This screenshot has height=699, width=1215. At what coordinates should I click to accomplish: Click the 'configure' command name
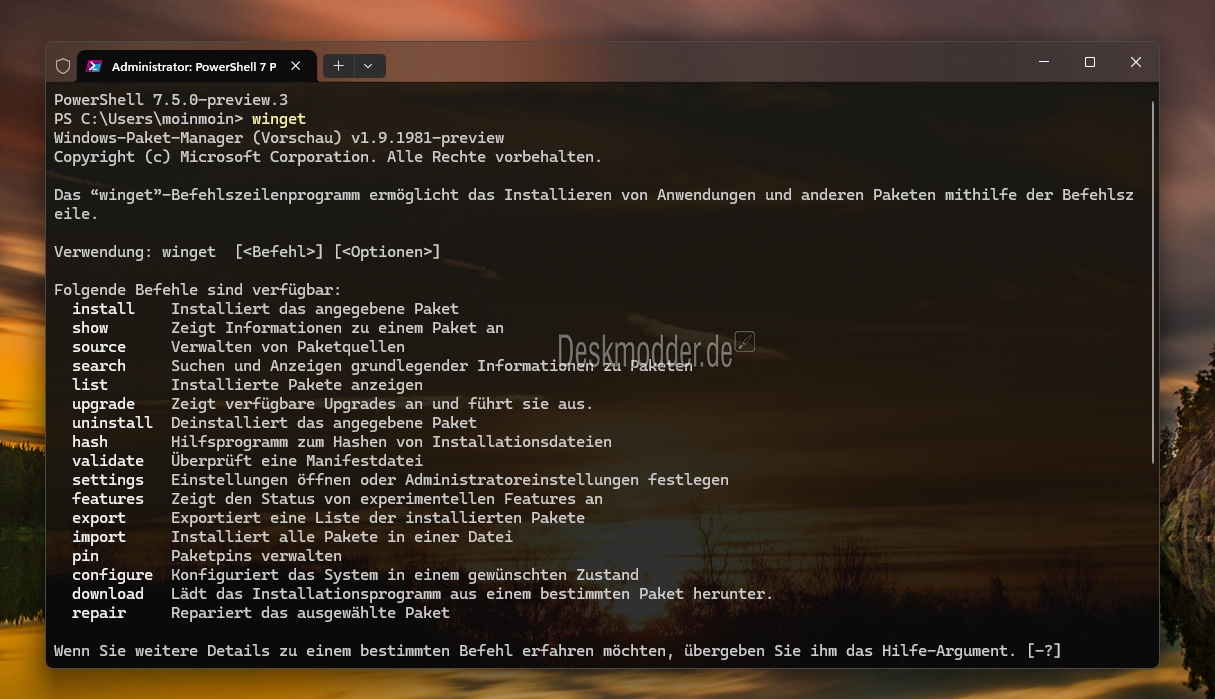point(112,575)
